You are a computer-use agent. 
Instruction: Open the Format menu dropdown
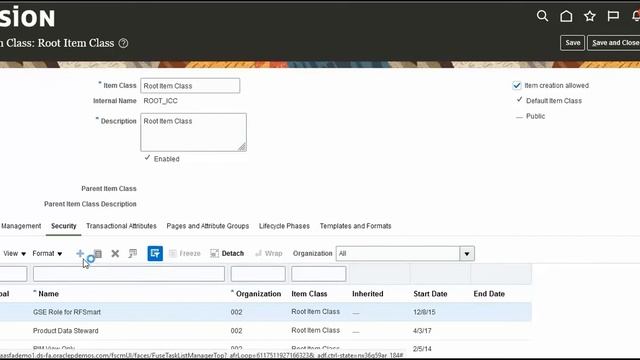pyautogui.click(x=47, y=253)
